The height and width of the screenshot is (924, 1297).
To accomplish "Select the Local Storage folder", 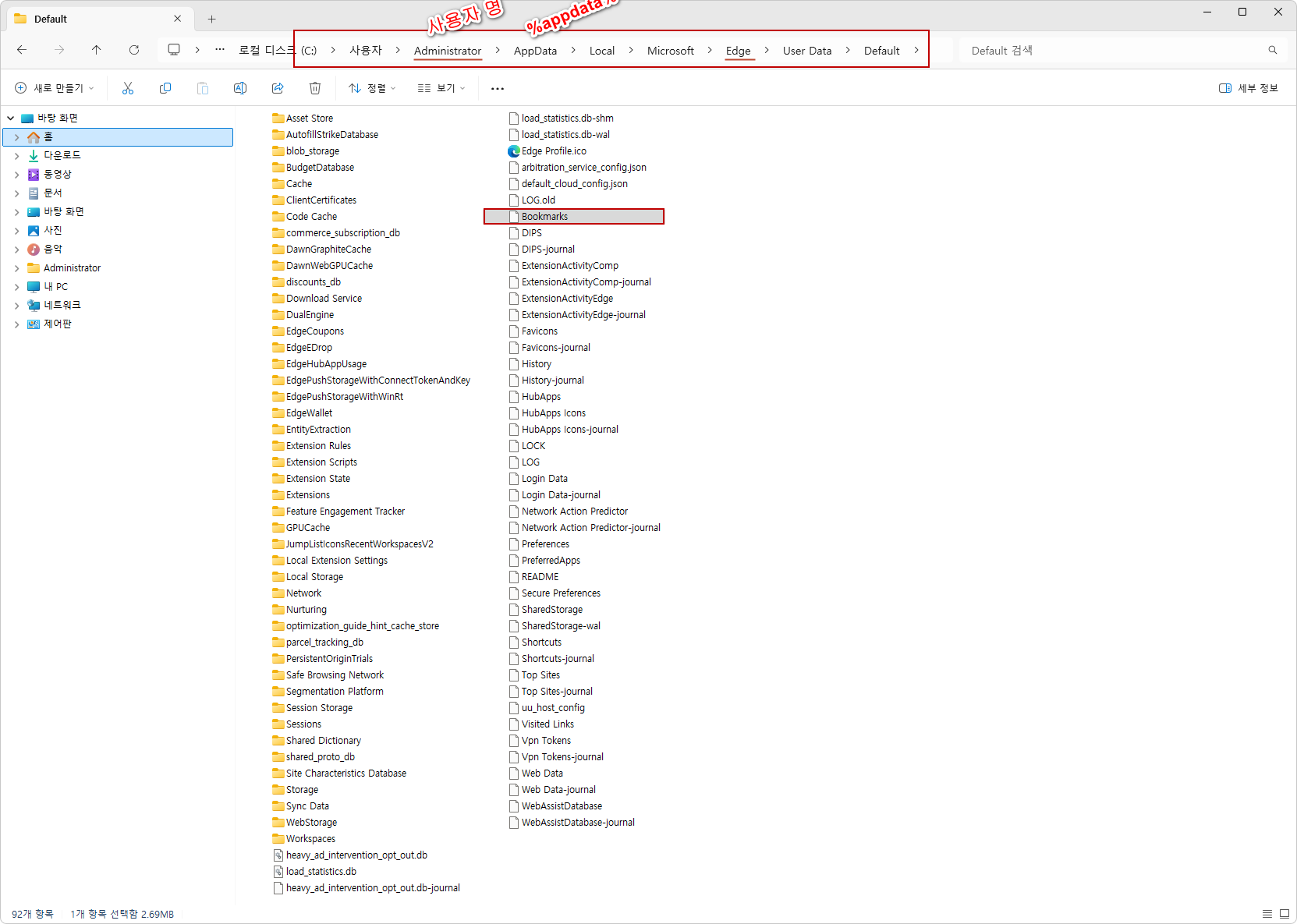I will coord(308,577).
